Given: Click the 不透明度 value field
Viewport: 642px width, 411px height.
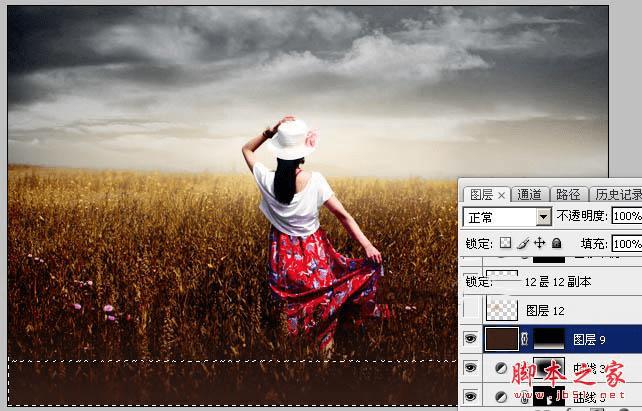Looking at the screenshot, I should (627, 216).
